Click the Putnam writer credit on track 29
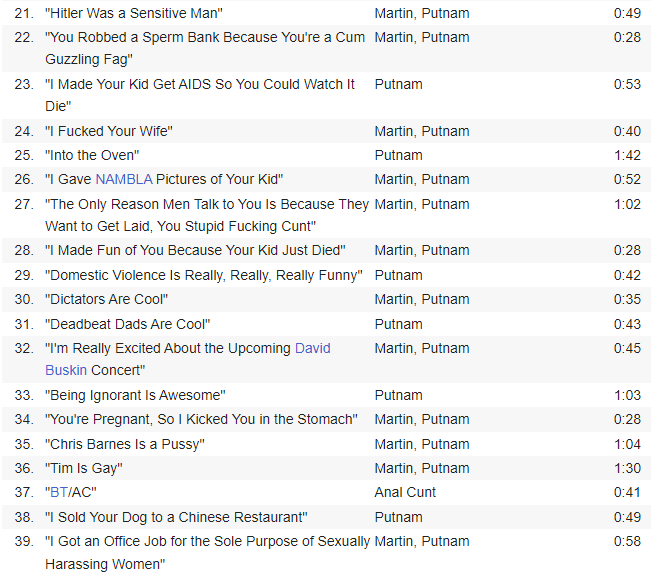Screen dimensions: 666x579 (398, 275)
